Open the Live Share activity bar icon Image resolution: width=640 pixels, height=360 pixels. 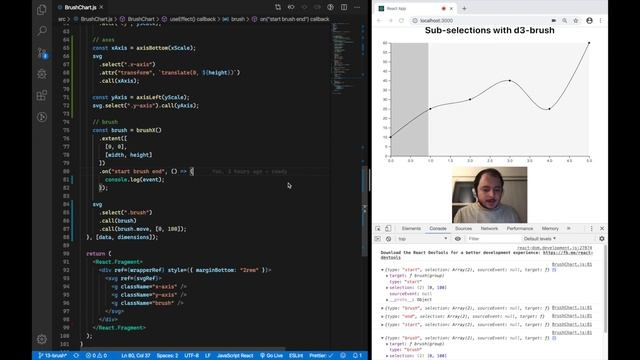[x=42, y=117]
